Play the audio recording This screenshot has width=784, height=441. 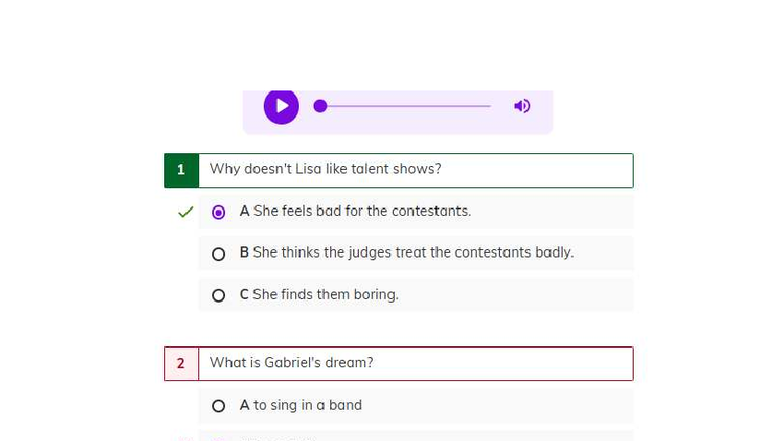[x=281, y=106]
